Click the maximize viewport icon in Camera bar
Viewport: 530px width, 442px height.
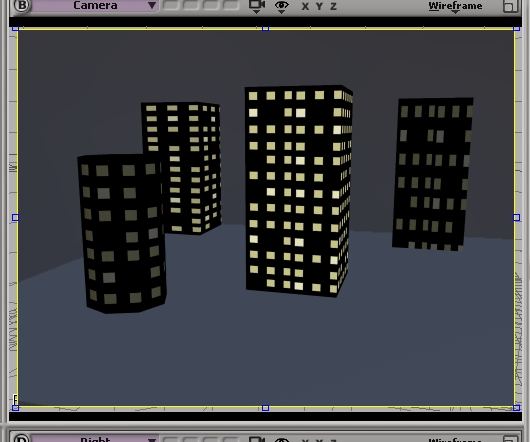coord(510,6)
